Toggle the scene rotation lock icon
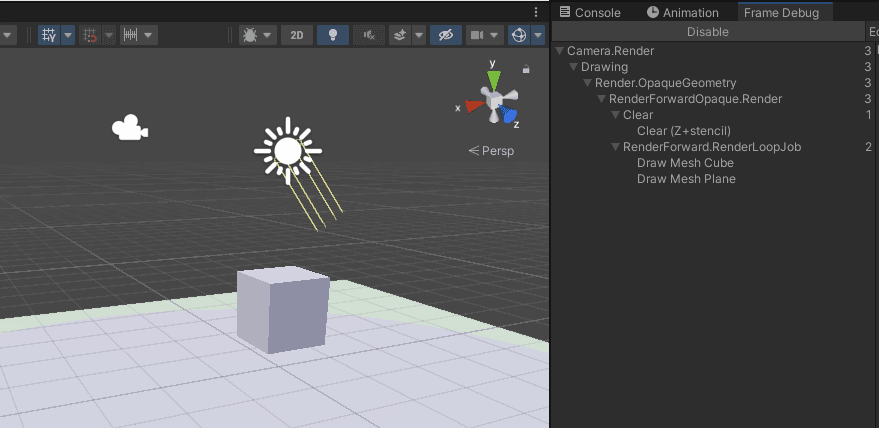 tap(526, 69)
